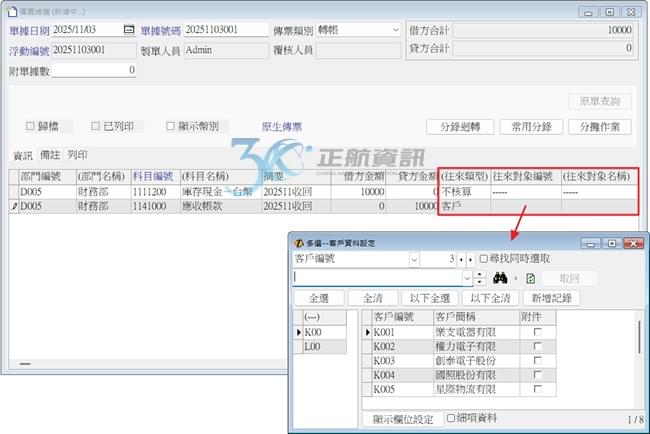Click the 部門編號 column header
The width and height of the screenshot is (650, 434).
[x=47, y=177]
